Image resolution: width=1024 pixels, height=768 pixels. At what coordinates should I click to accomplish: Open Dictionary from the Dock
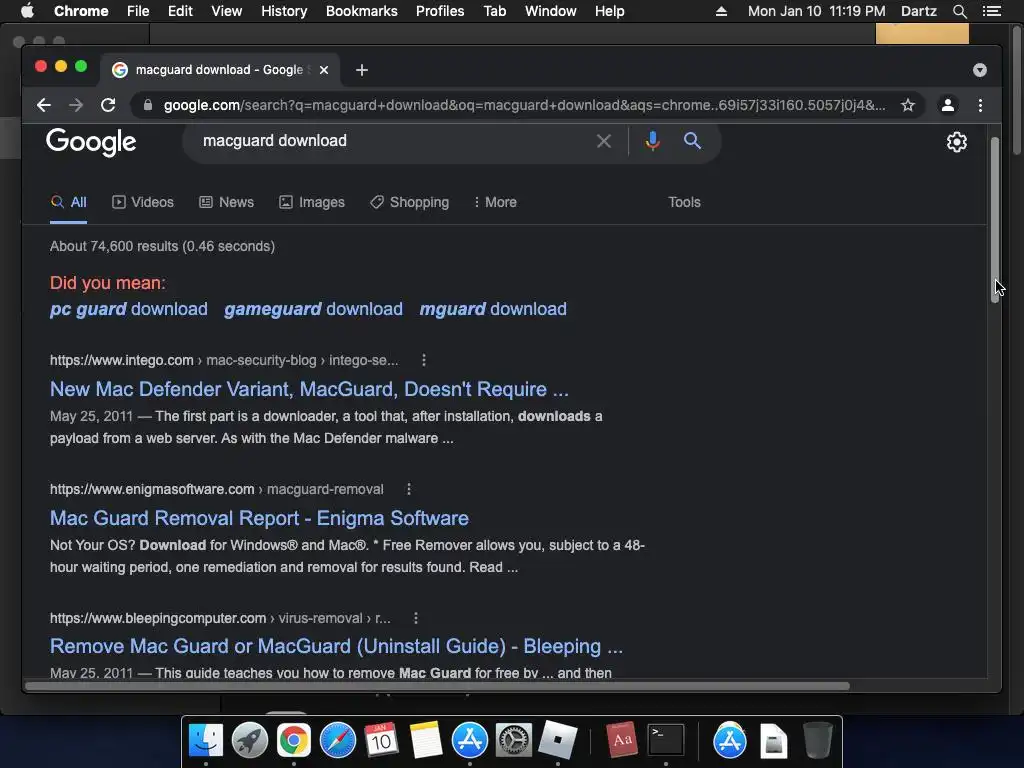click(621, 740)
